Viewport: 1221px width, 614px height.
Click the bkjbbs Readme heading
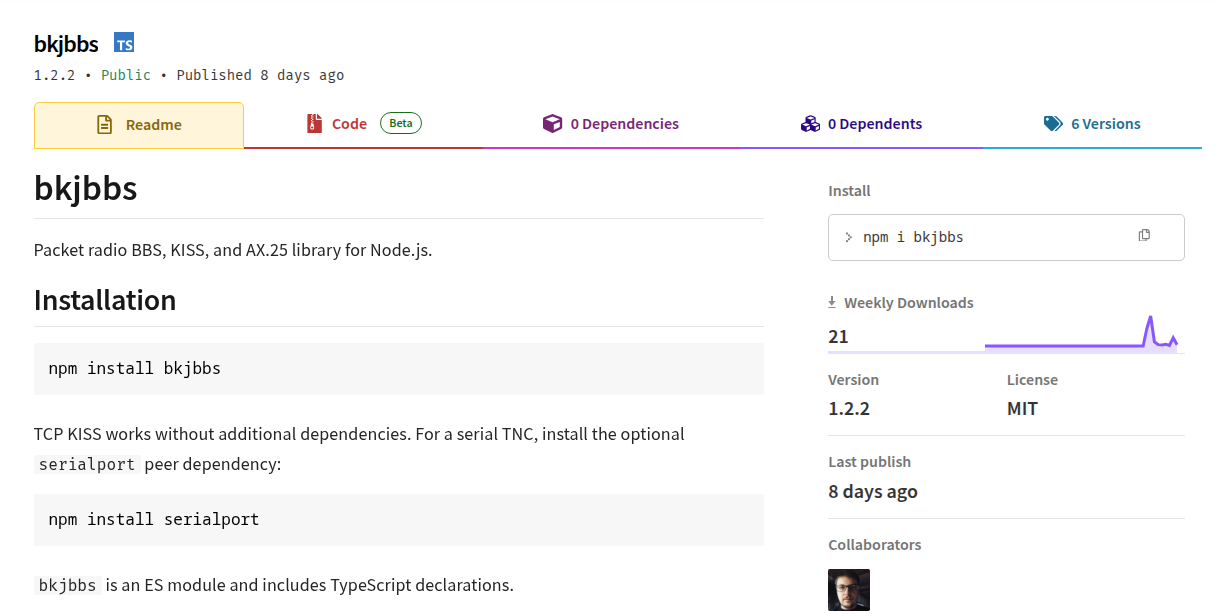[85, 188]
